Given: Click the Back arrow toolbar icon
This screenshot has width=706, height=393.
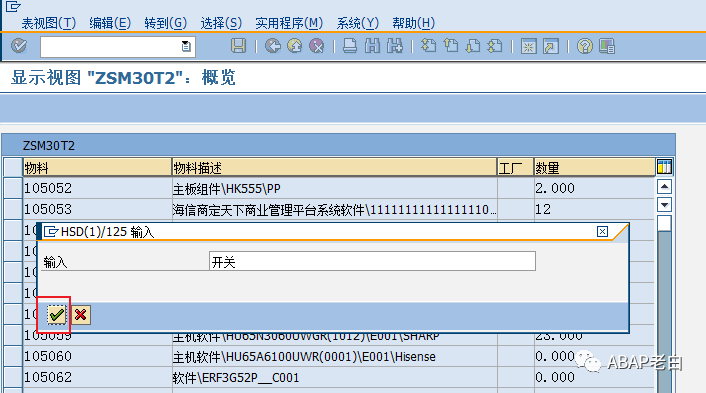Looking at the screenshot, I should (x=272, y=46).
